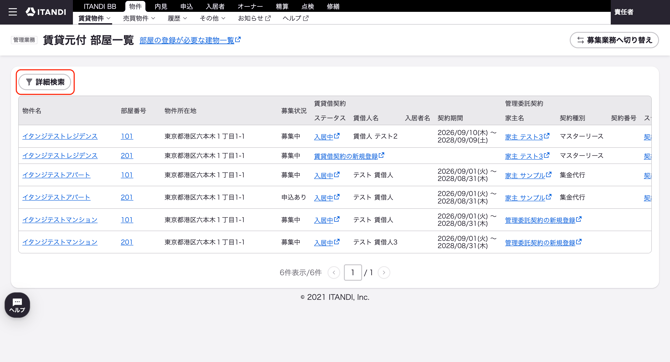The width and height of the screenshot is (670, 362).
Task: Open room 101 of イタンジテストアパート
Action: (x=127, y=175)
